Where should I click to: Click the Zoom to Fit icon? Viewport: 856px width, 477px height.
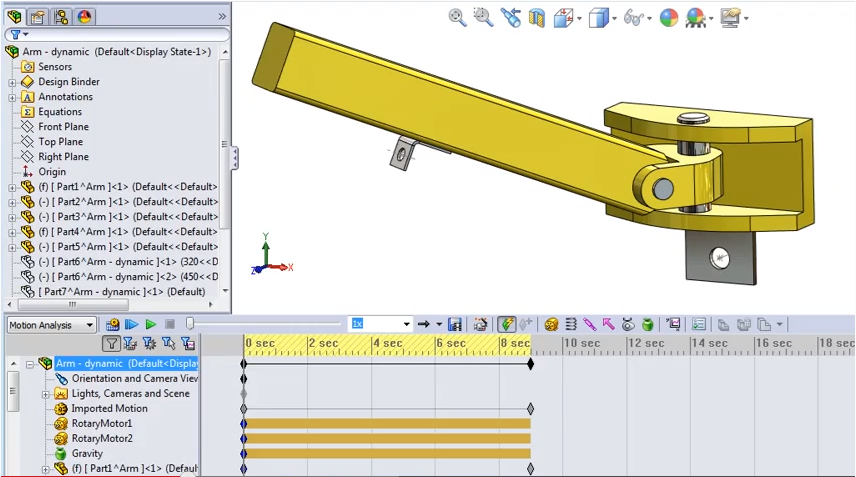click(457, 17)
